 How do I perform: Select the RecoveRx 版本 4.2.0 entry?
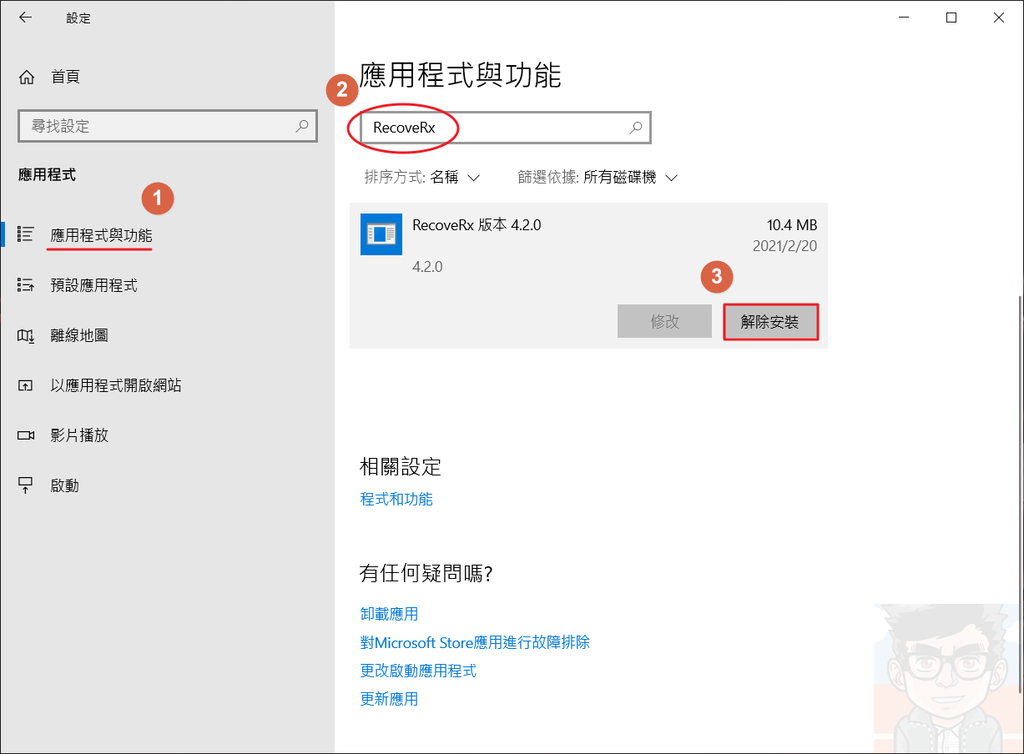click(x=588, y=275)
